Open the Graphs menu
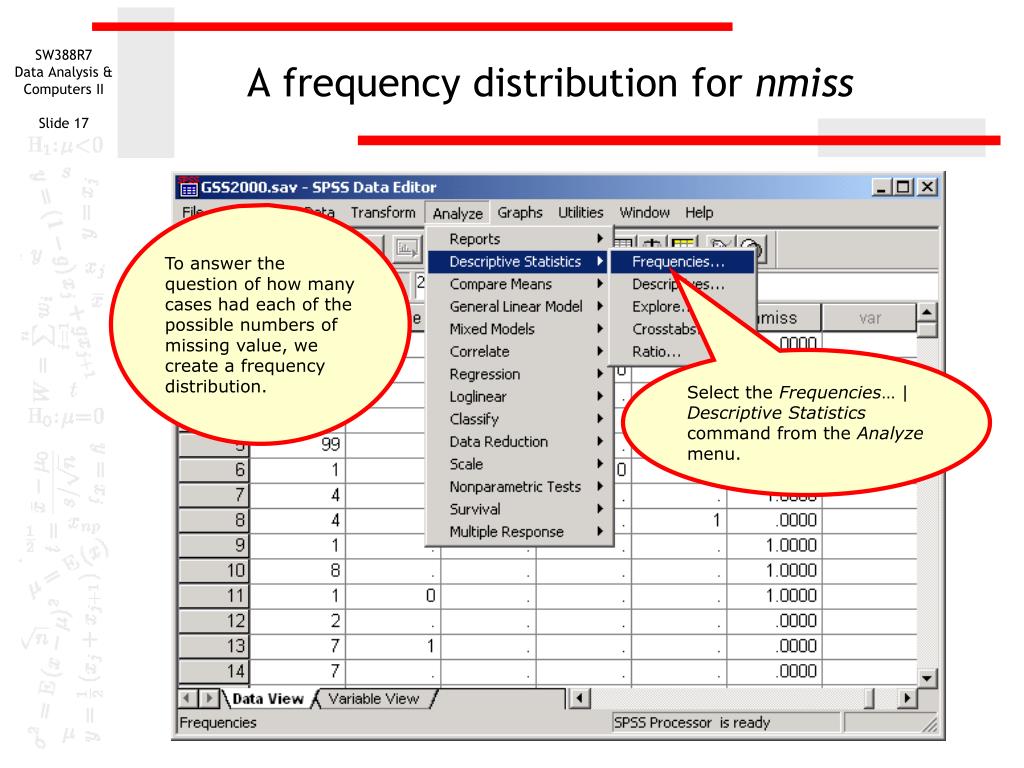Image resolution: width=1024 pixels, height=768 pixels. [x=520, y=212]
